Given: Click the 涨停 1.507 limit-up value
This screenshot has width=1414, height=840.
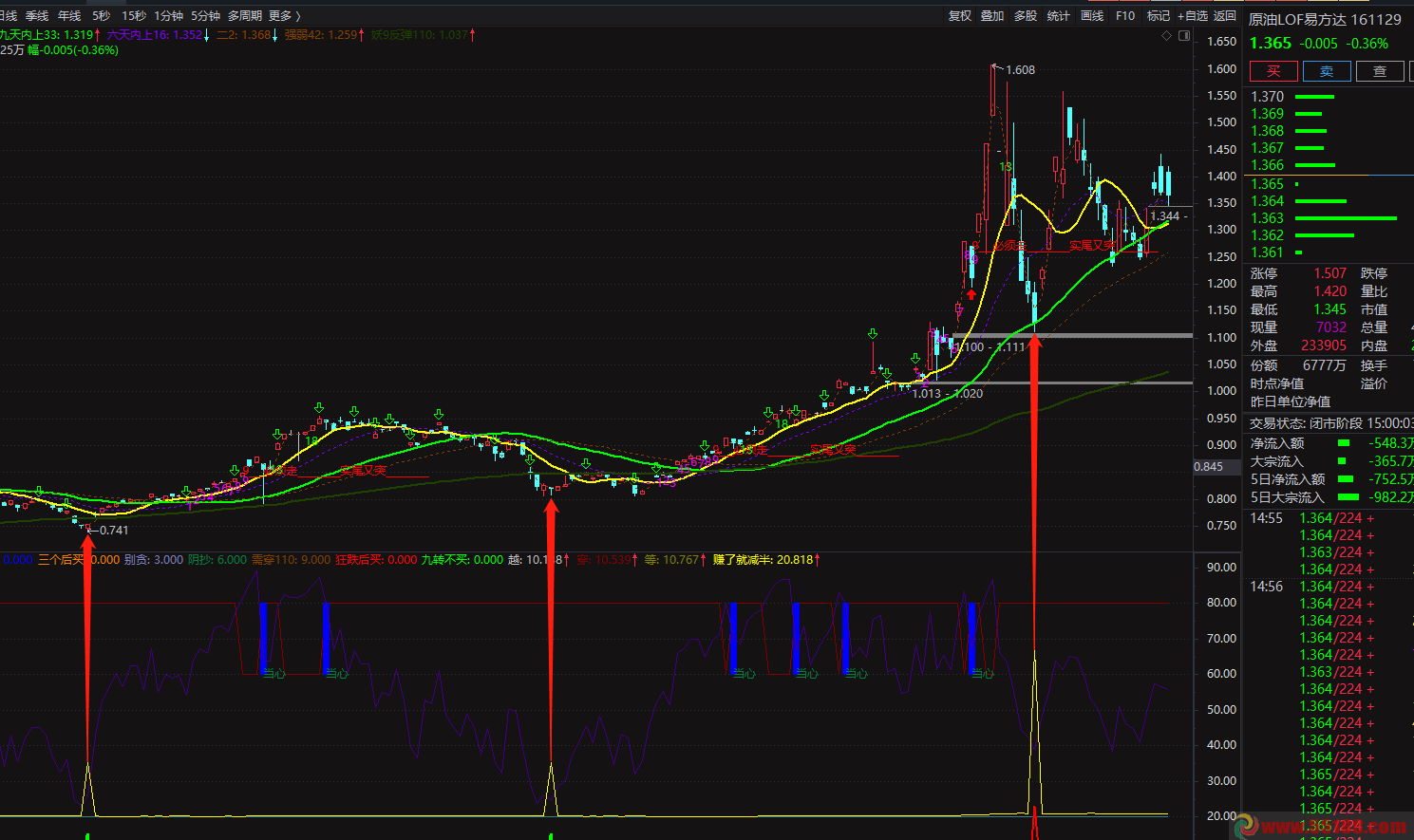Looking at the screenshot, I should (1329, 273).
